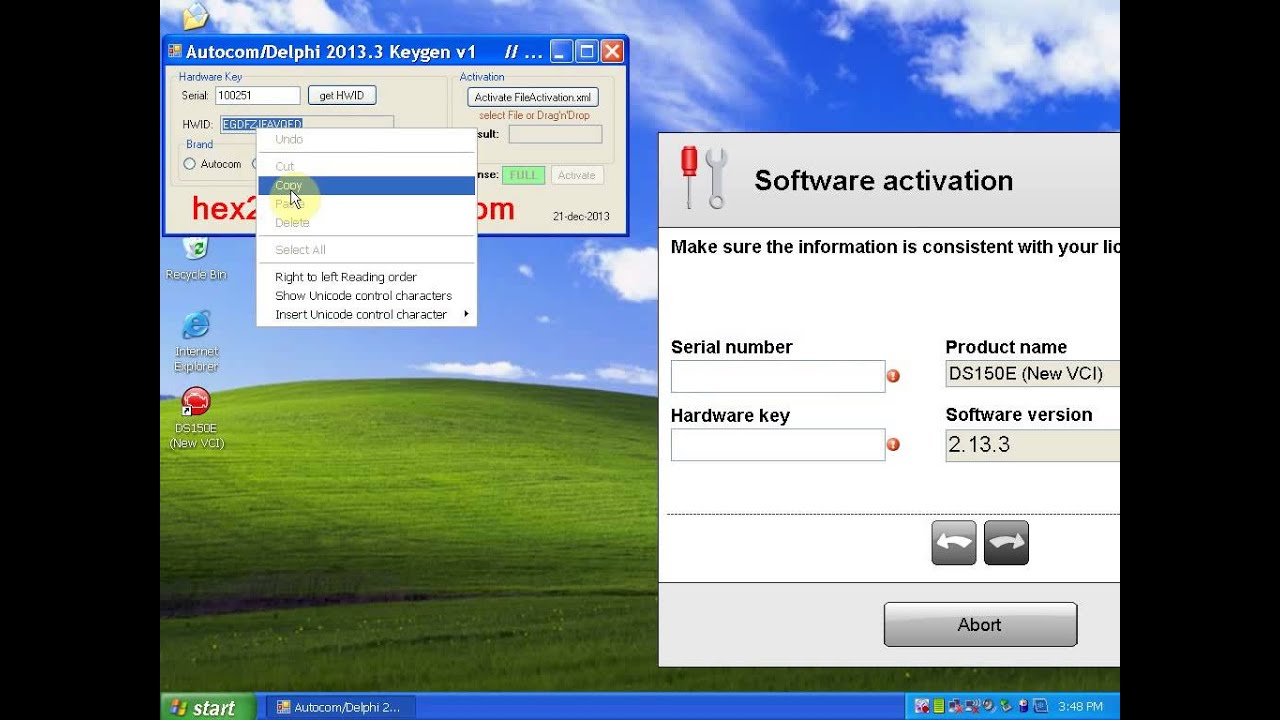Click the forward arrow in Software activation
Image resolution: width=1280 pixels, height=720 pixels.
(x=1006, y=543)
